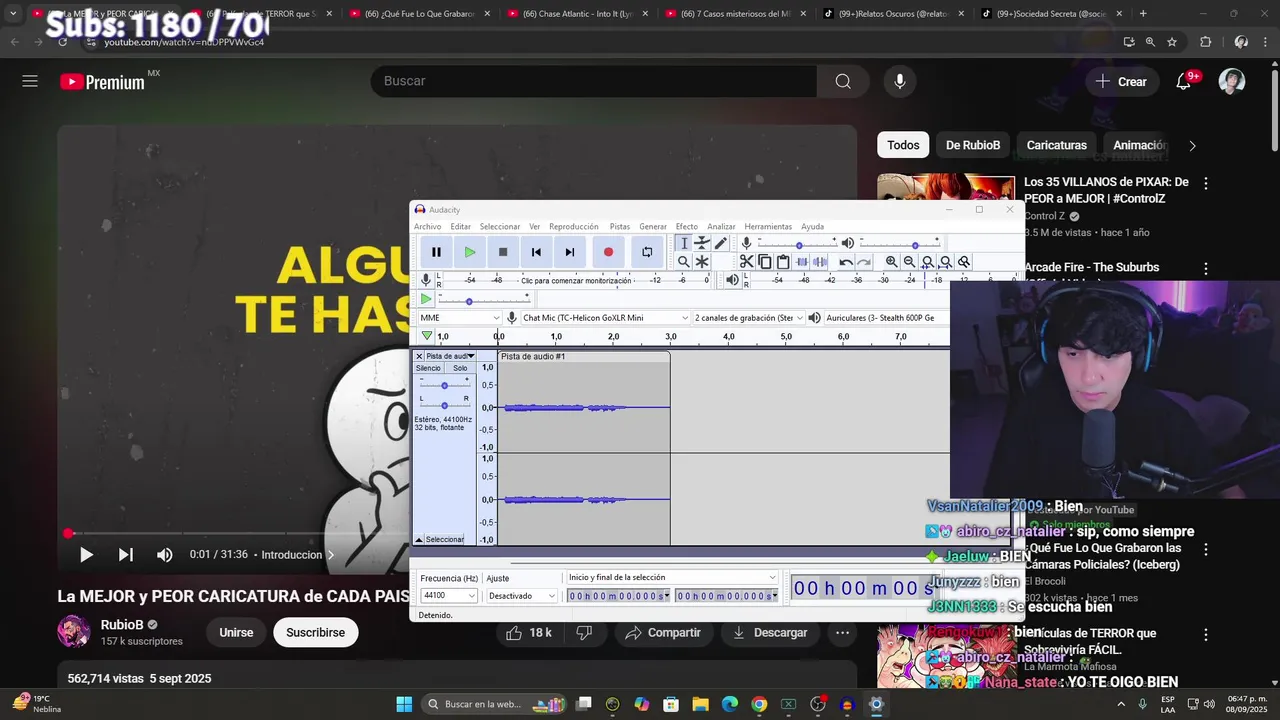
Task: Open the Herramientas menu
Action: (x=768, y=227)
